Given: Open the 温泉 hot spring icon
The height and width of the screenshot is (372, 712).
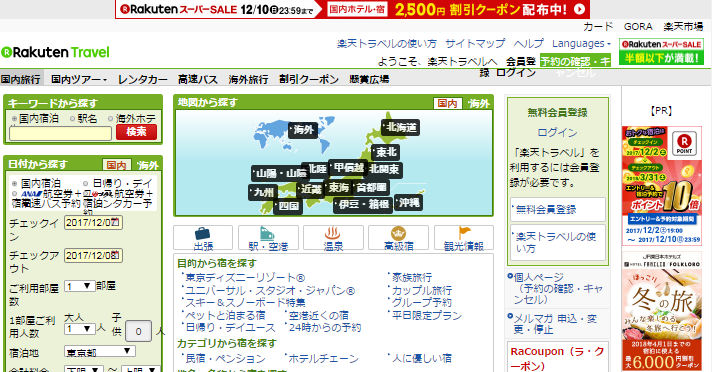Looking at the screenshot, I should point(333,238).
